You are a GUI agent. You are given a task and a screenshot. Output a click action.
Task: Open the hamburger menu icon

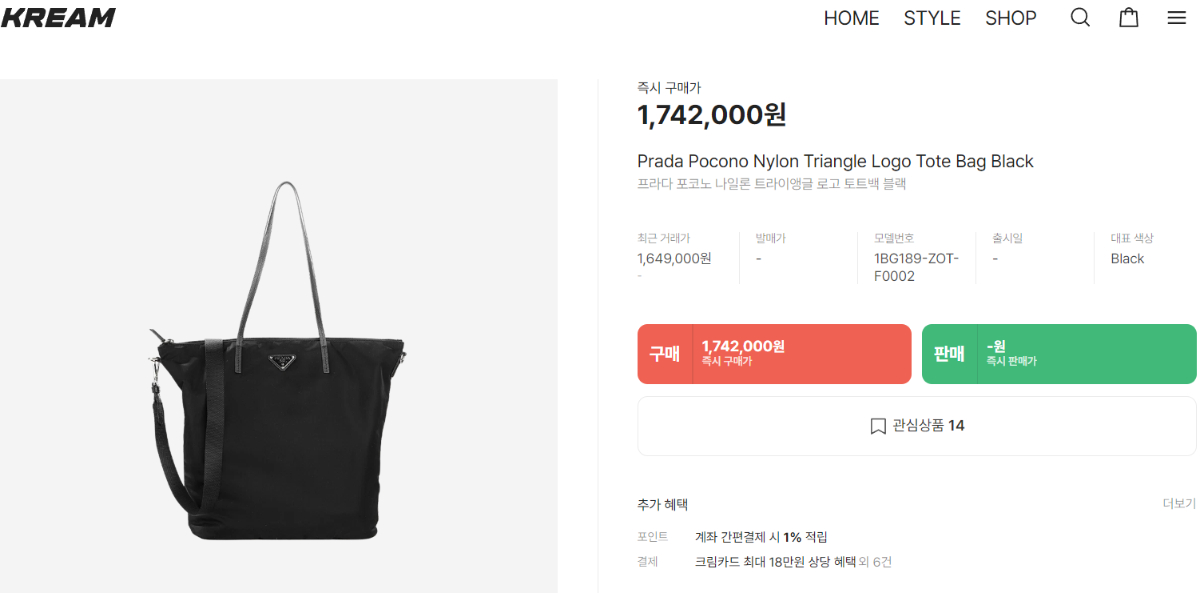(x=1177, y=18)
